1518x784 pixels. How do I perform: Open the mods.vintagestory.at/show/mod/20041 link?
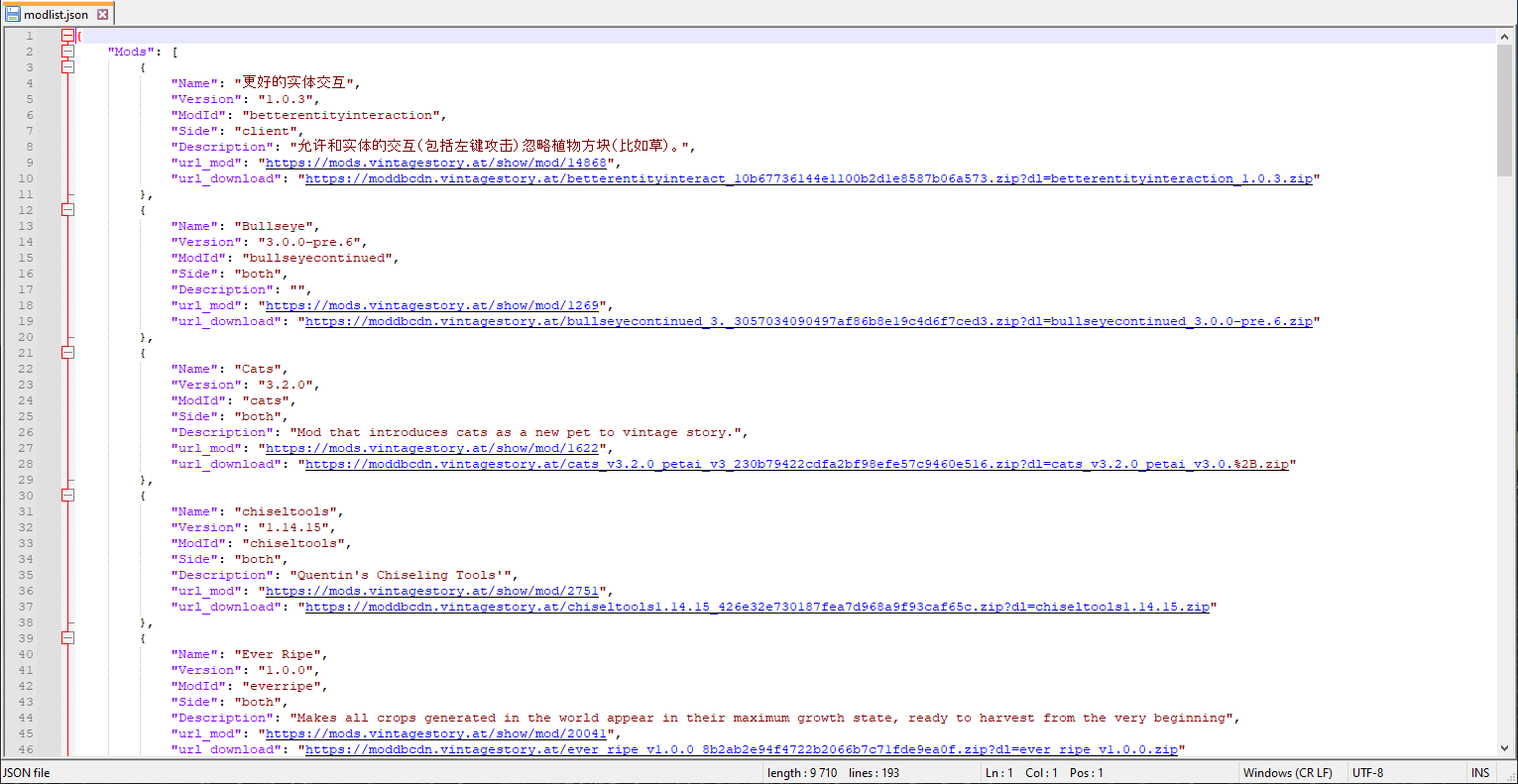tap(436, 733)
